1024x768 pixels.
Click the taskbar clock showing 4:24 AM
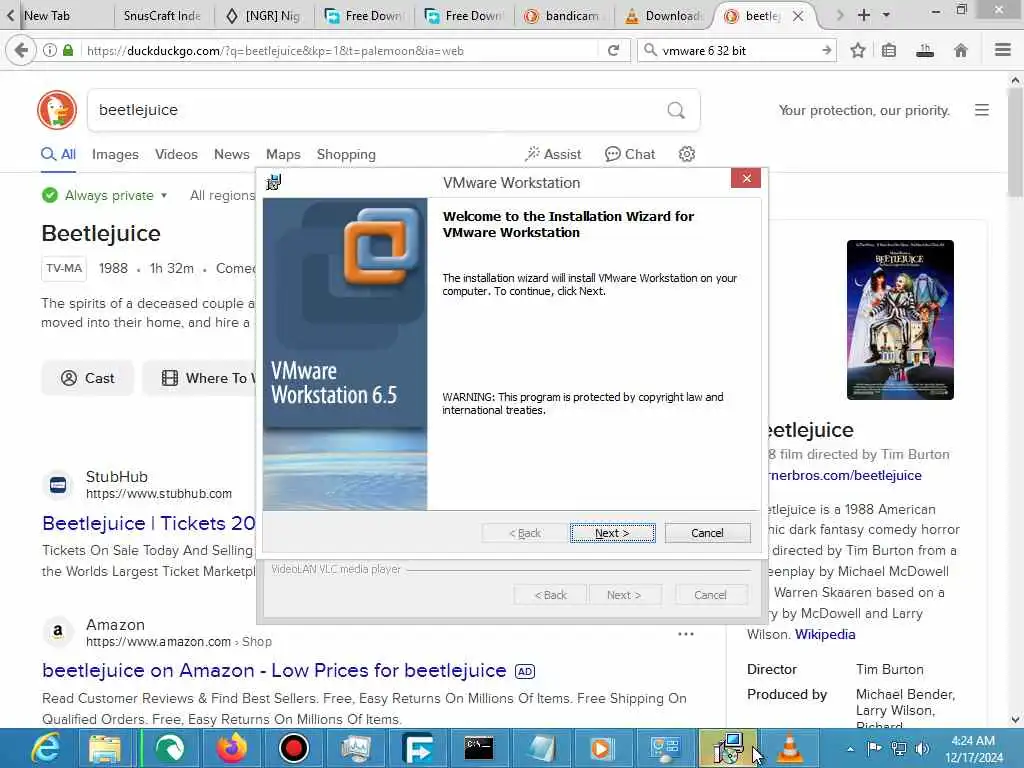[x=973, y=749]
